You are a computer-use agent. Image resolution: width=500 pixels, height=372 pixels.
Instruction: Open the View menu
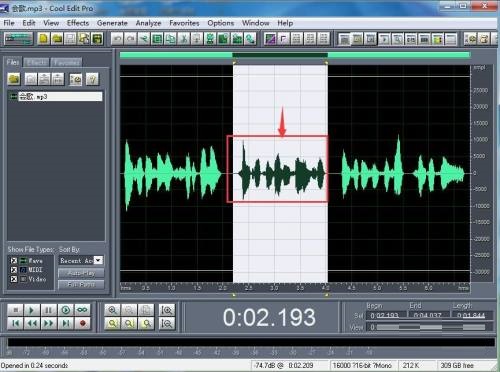(51, 23)
